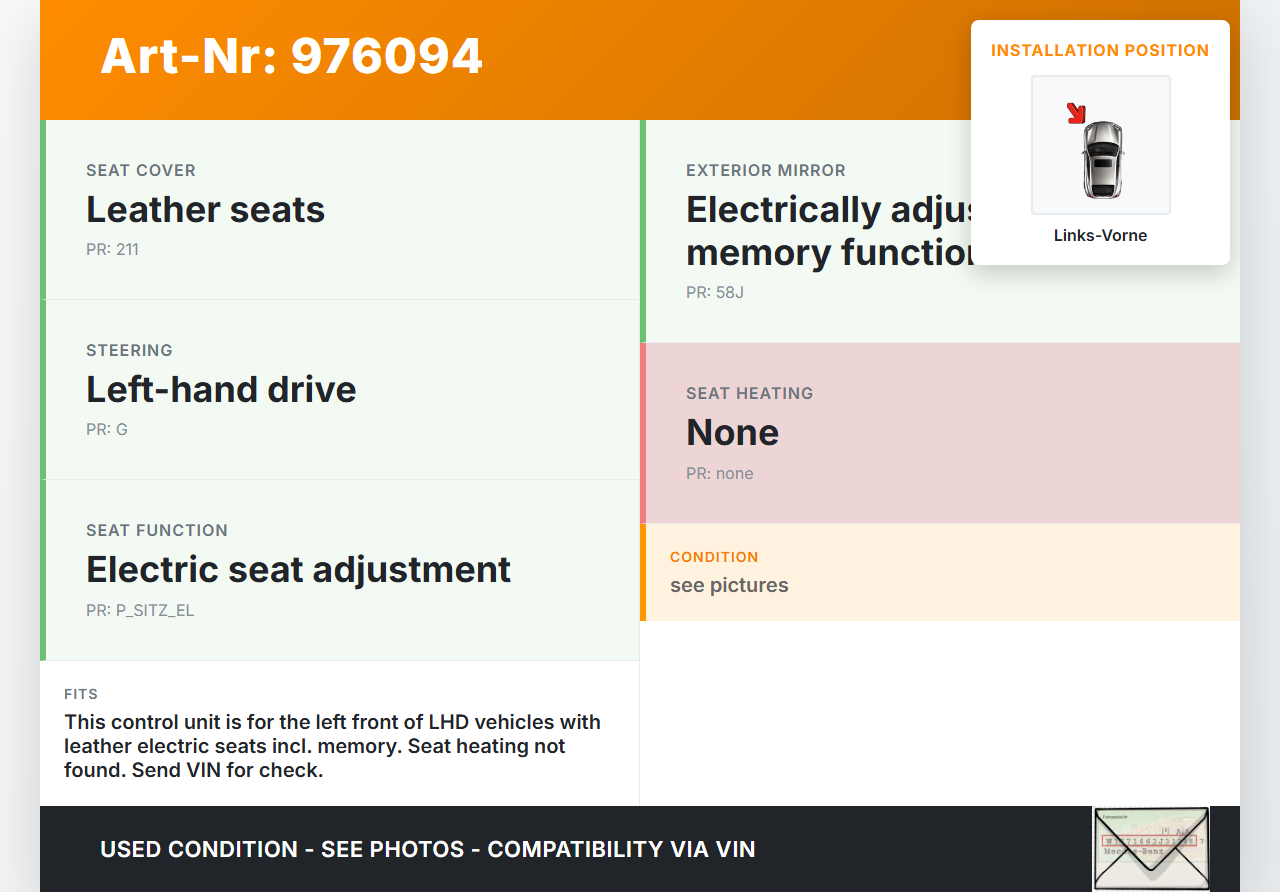Click the 'see pictures' condition text
This screenshot has height=892, width=1280.
(729, 586)
